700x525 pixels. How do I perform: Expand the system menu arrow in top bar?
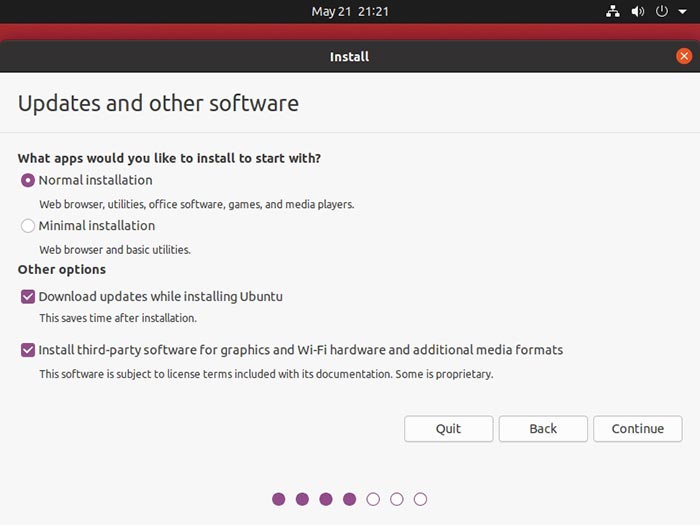tap(683, 12)
